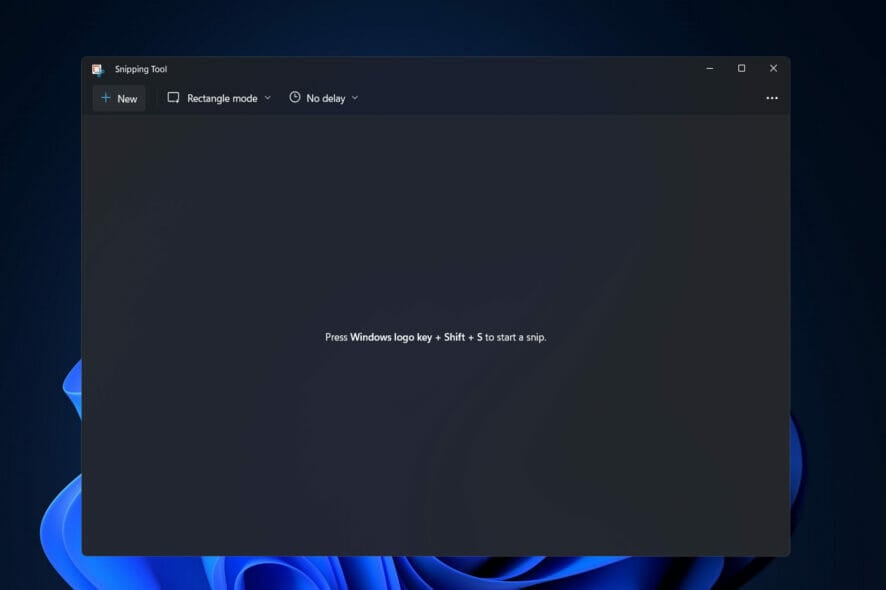Open the three-dot See more menu
Viewport: 886px width, 590px height.
(x=772, y=98)
